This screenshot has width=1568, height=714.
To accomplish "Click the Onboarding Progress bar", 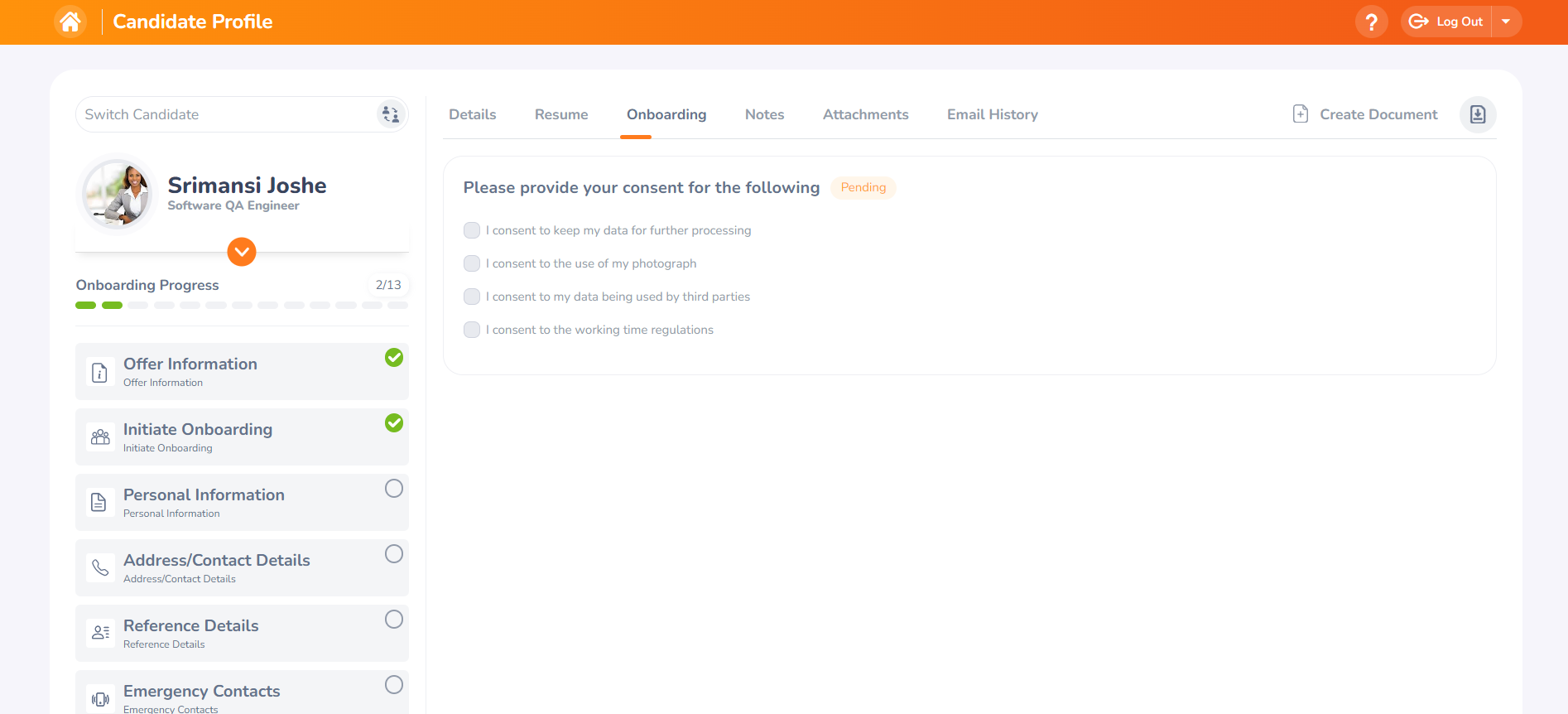I will pos(242,306).
